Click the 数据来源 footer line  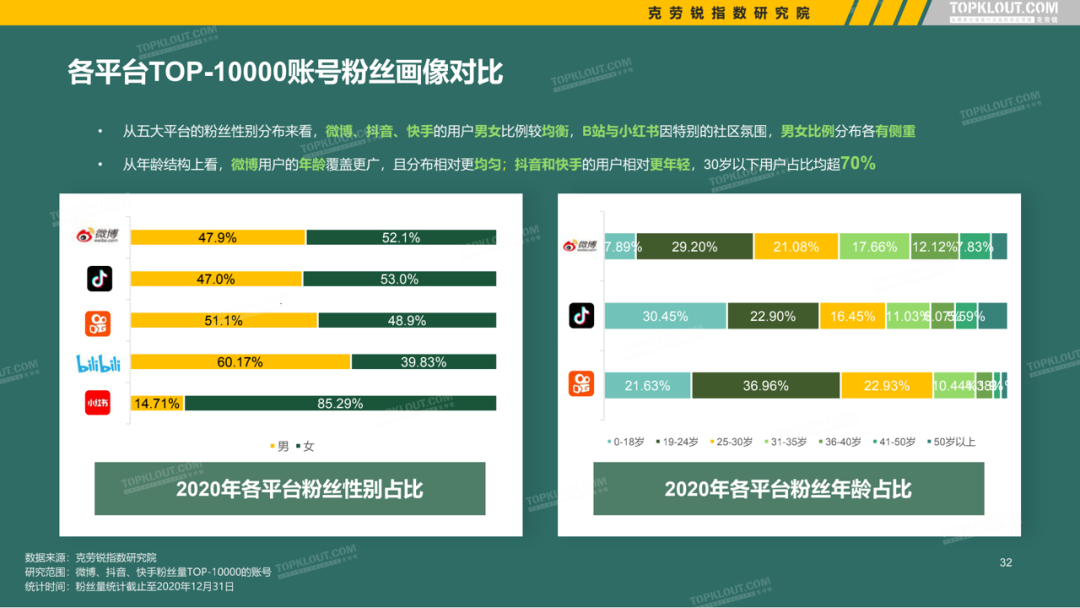(91, 558)
